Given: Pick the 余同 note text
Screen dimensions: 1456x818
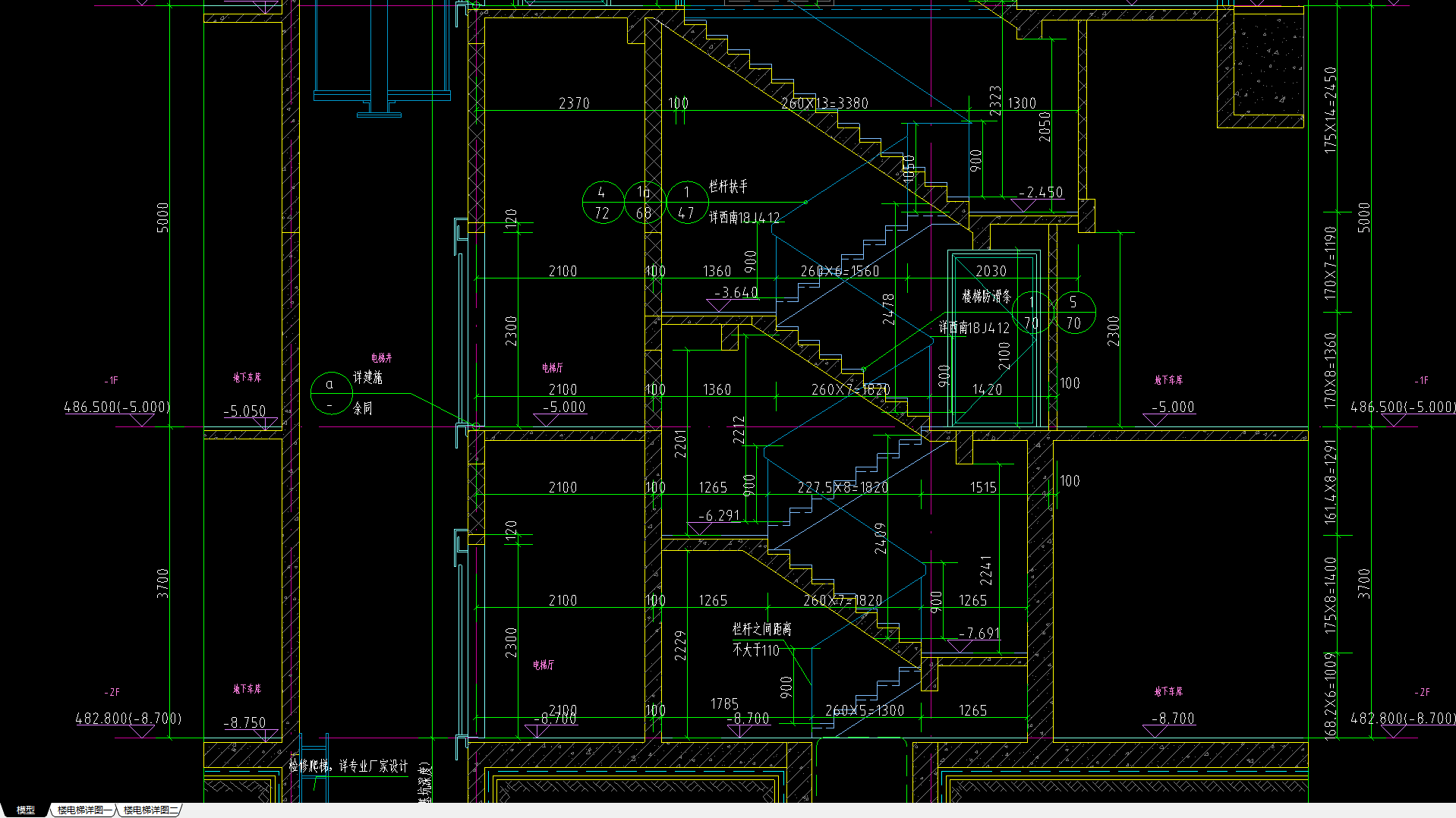Looking at the screenshot, I should (363, 408).
